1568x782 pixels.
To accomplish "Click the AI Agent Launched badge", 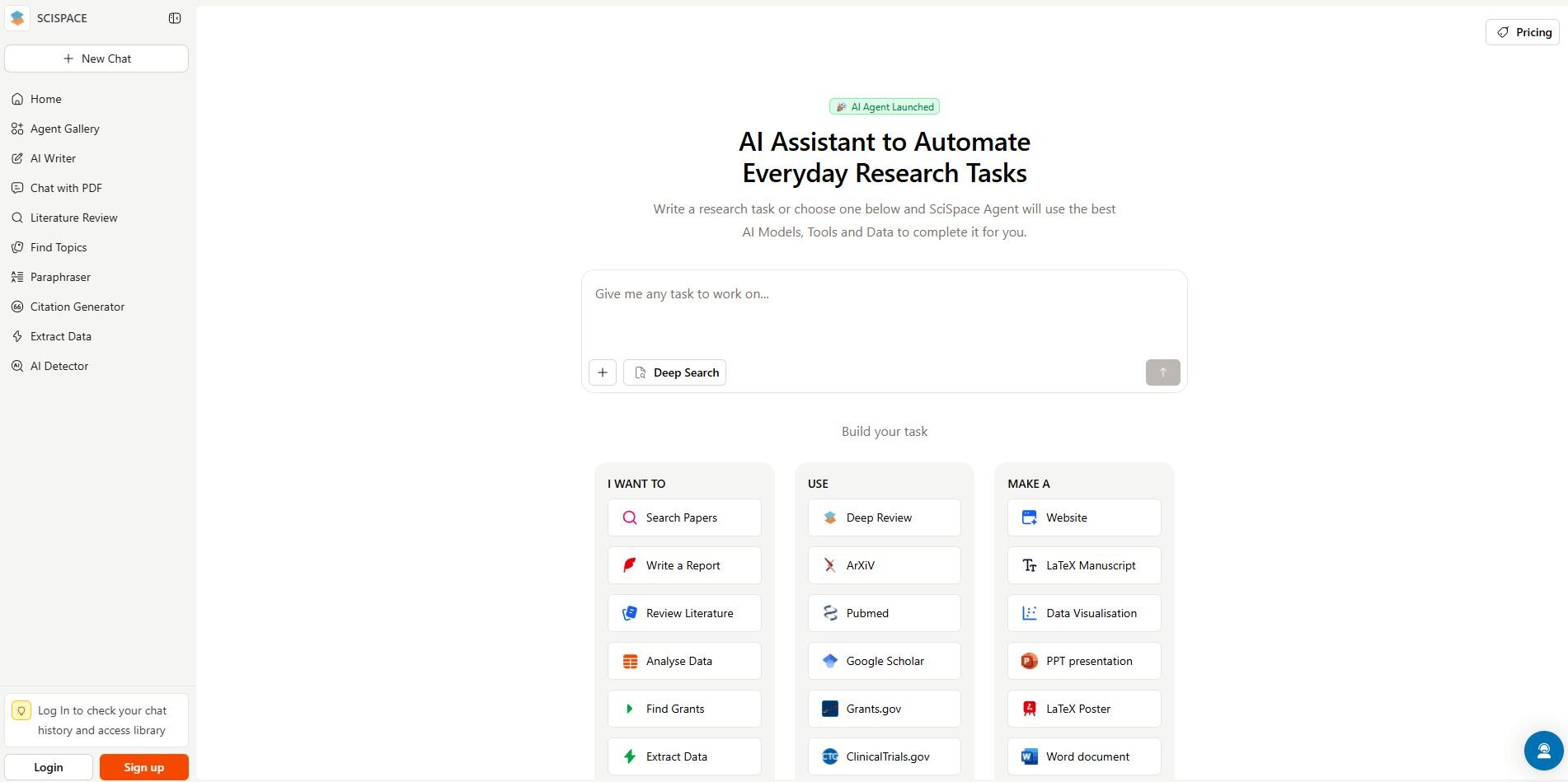I will point(885,106).
